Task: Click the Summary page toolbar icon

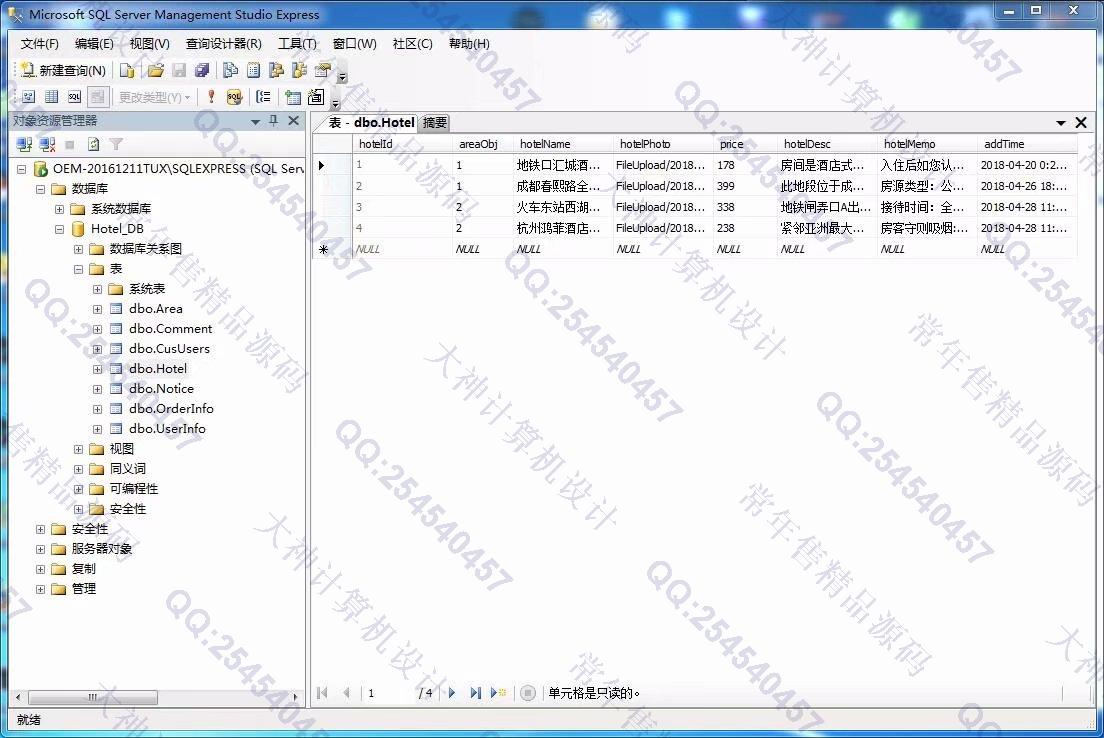Action: [253, 70]
